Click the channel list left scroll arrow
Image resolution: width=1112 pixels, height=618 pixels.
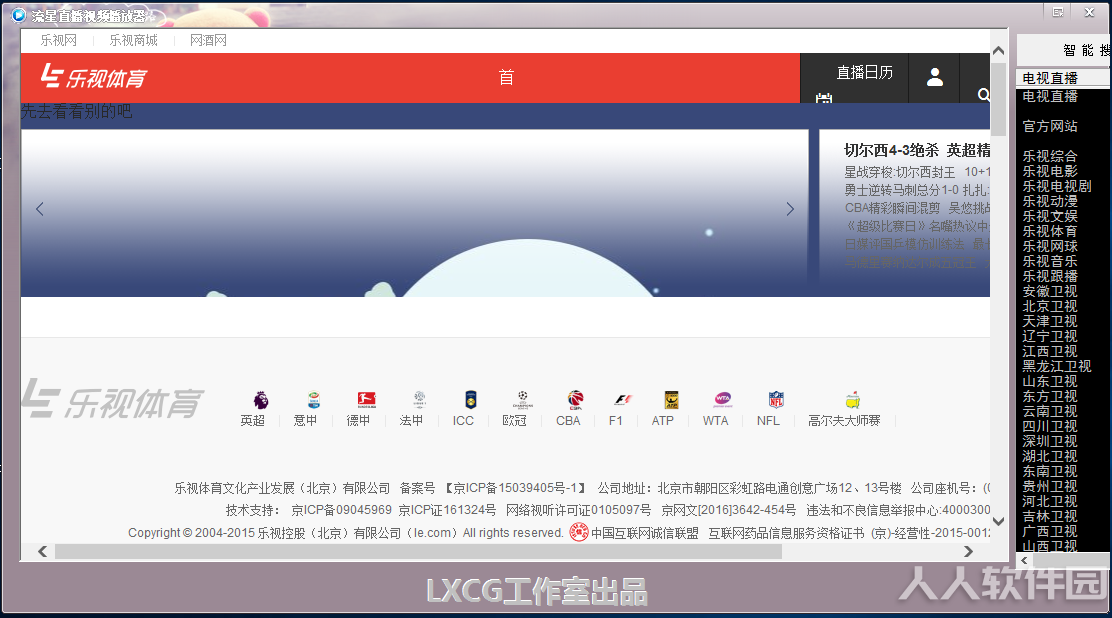click(x=1024, y=560)
